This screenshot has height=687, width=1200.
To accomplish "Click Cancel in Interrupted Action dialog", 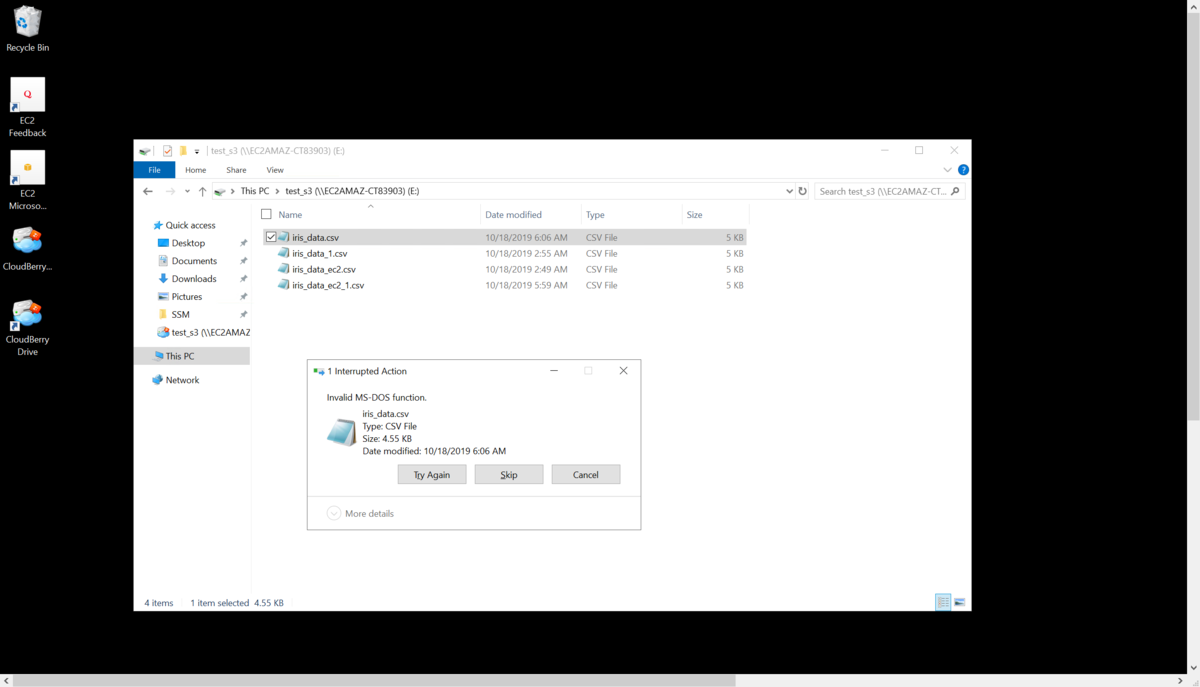I will [586, 475].
